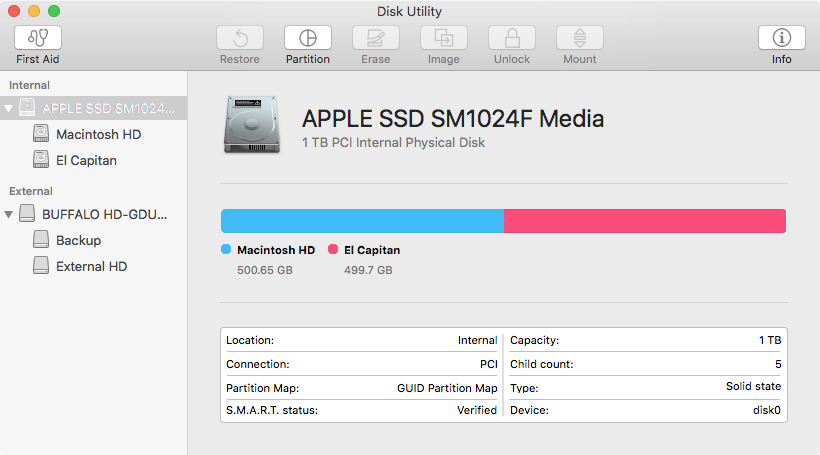
Task: Click the S.M.A.R.T. status row
Action: (361, 410)
